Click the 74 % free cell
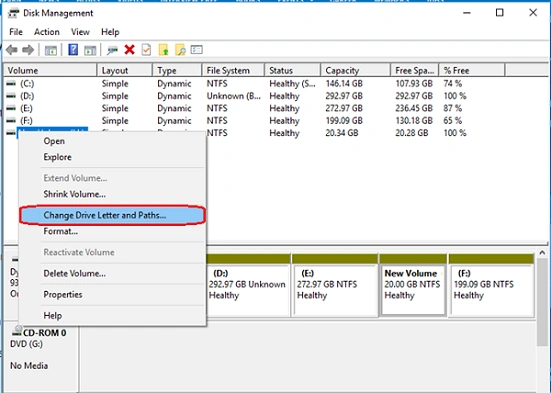The height and width of the screenshot is (393, 551). point(453,84)
